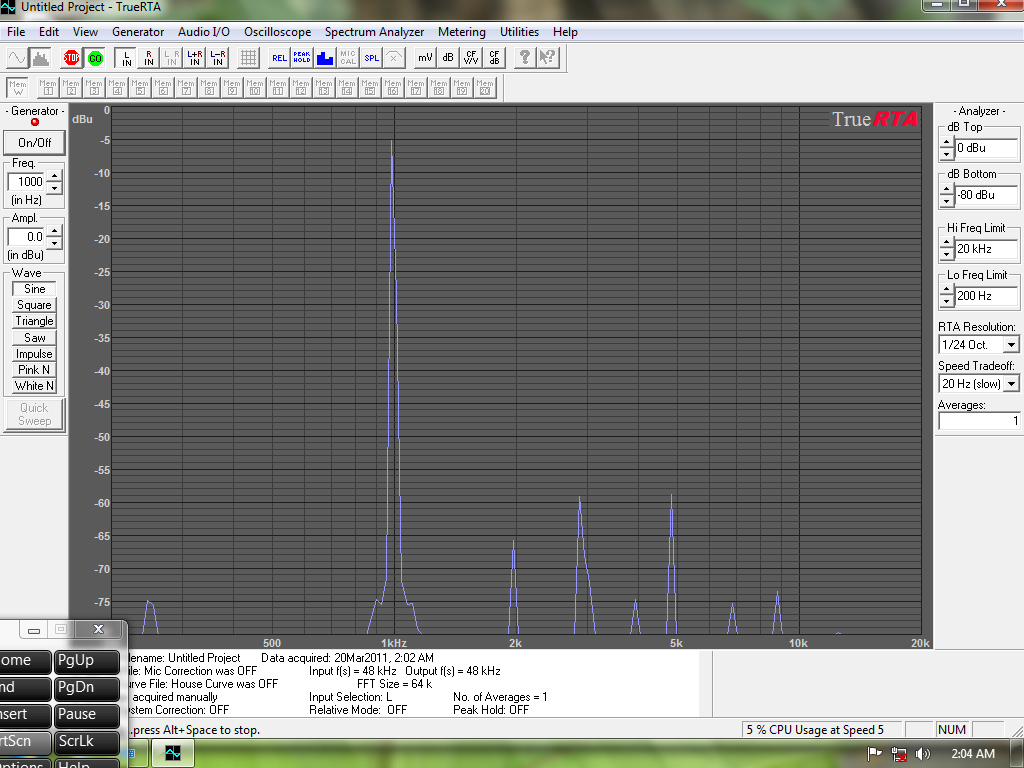This screenshot has height=768, width=1024.
Task: Increase generator Ampl. with up arrow
Action: [55, 231]
